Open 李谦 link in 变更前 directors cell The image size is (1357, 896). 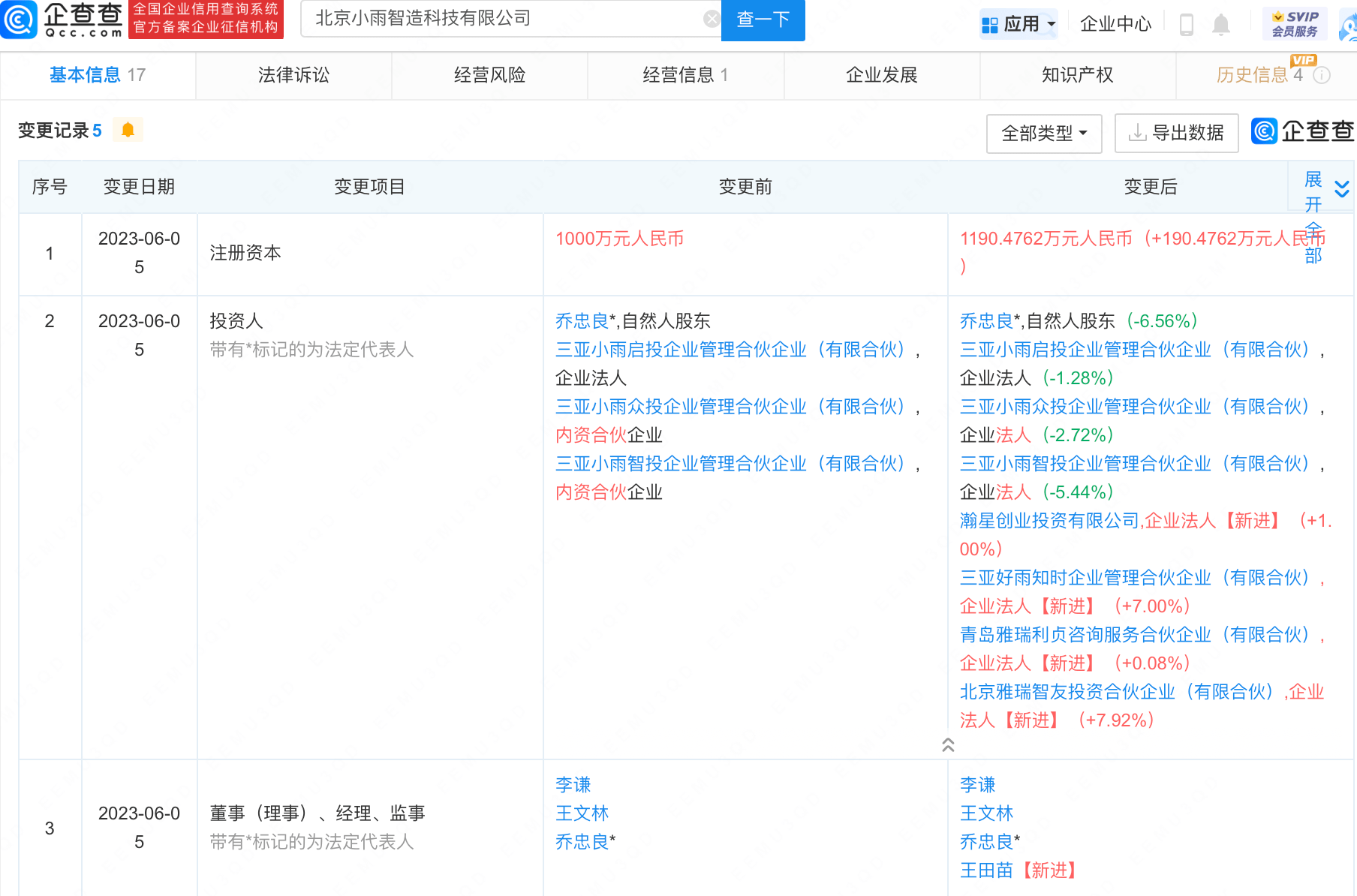pos(573,785)
